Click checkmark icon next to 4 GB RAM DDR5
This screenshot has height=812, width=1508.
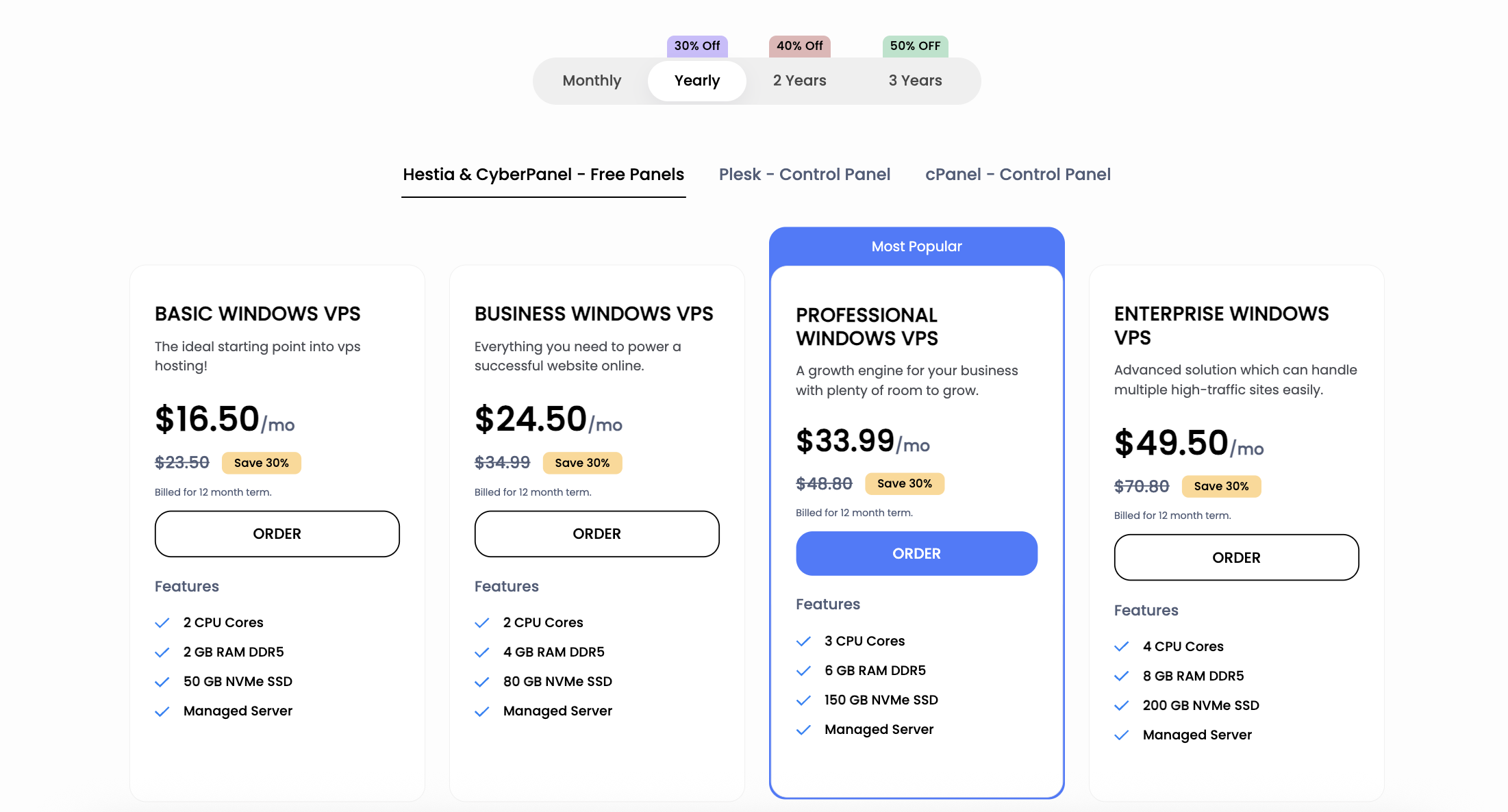pyautogui.click(x=482, y=652)
